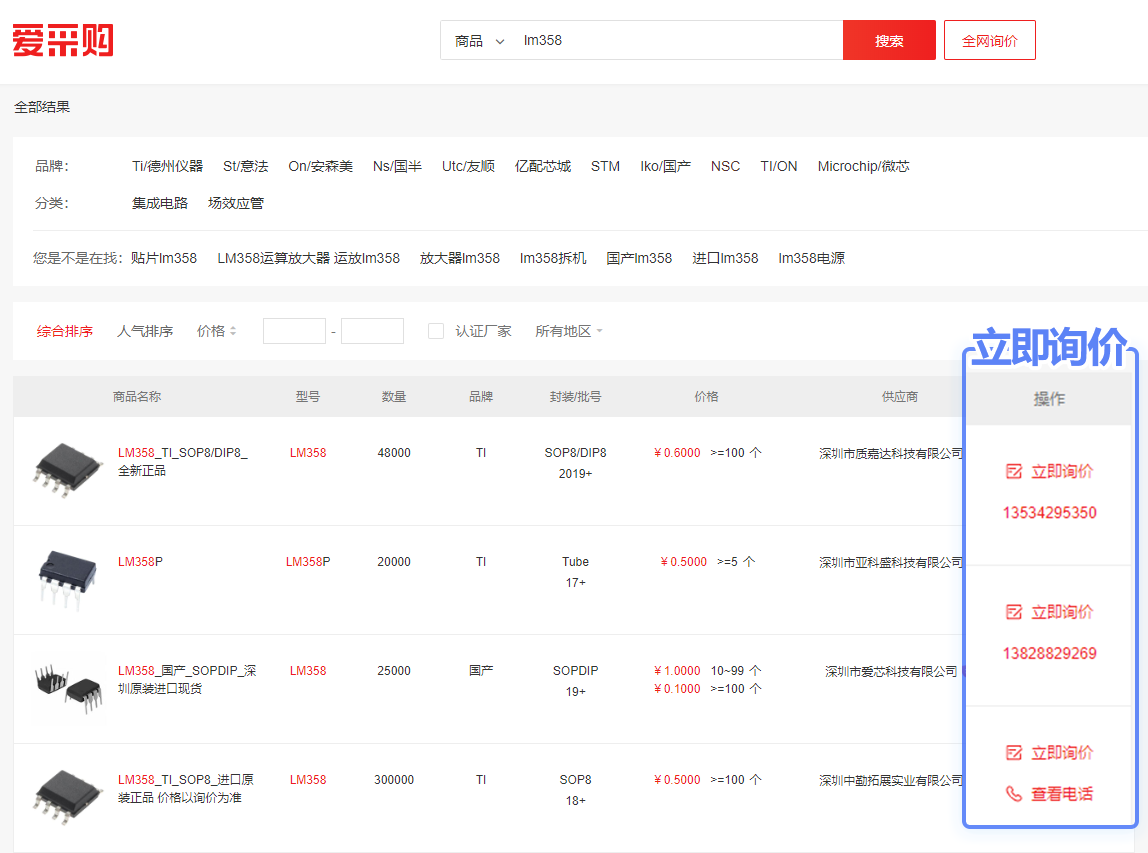
Task: Click inquiry icon above 查看电话
Action: (1013, 753)
